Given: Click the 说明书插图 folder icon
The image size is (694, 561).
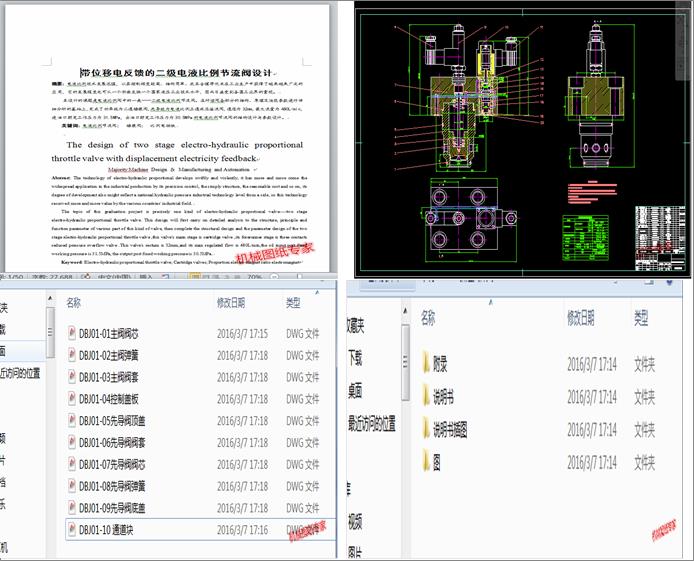Looking at the screenshot, I should pyautogui.click(x=426, y=428).
